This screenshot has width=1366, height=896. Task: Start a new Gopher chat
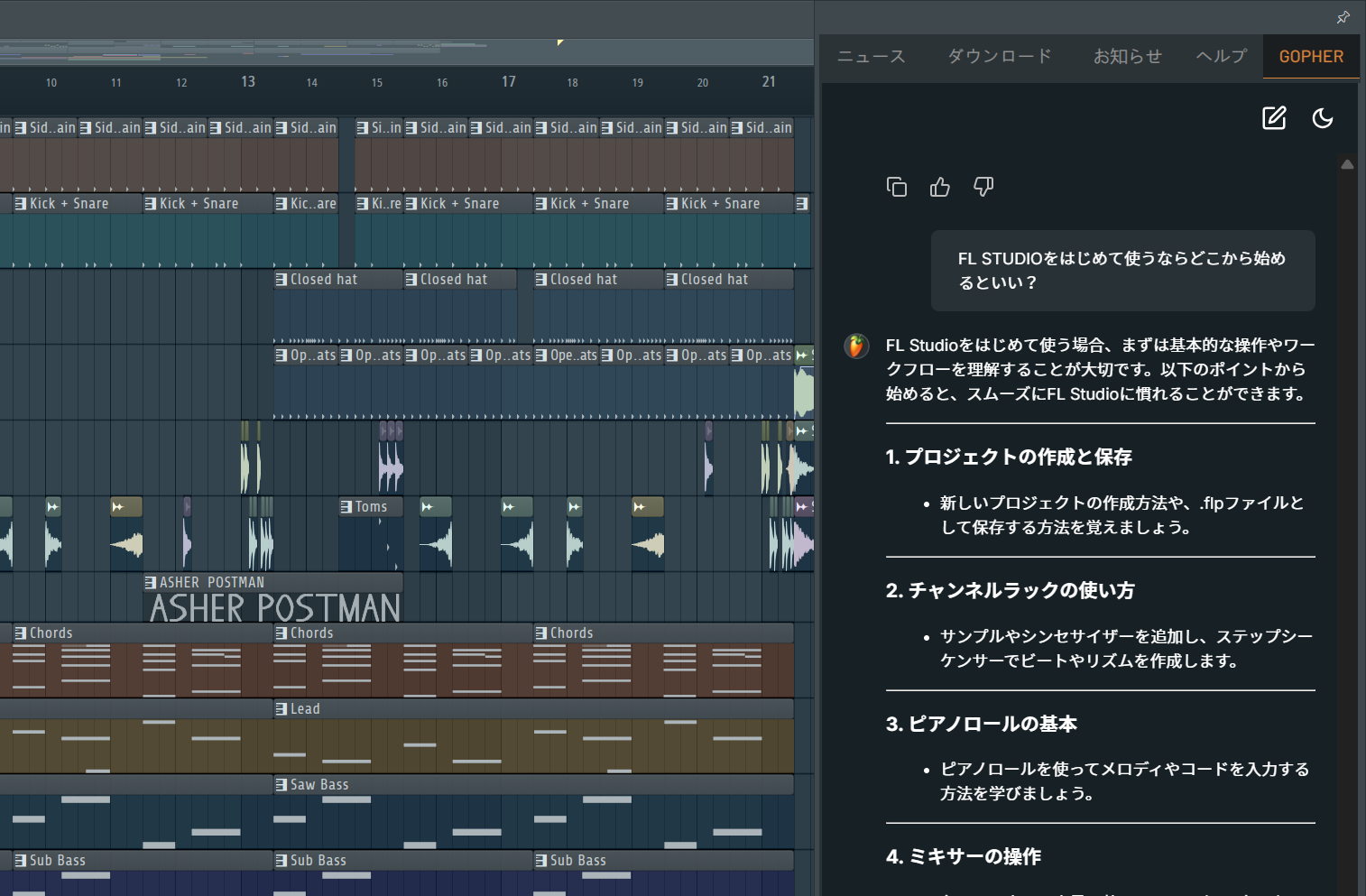(x=1273, y=118)
